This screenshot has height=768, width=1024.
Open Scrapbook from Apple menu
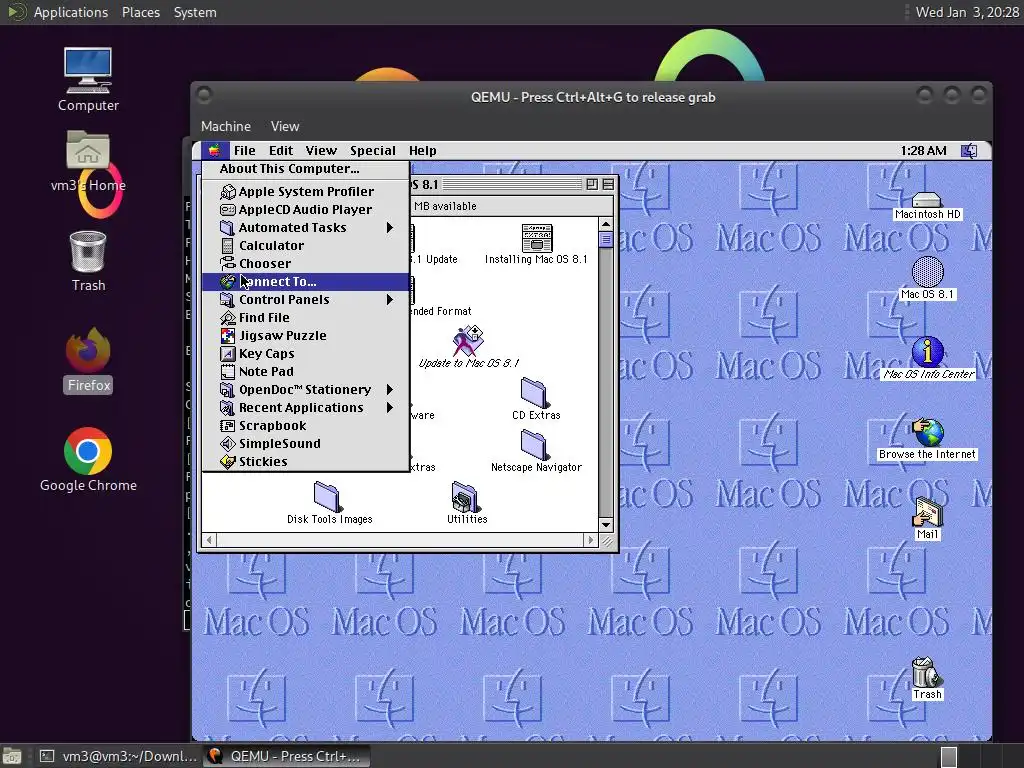pyautogui.click(x=305, y=426)
